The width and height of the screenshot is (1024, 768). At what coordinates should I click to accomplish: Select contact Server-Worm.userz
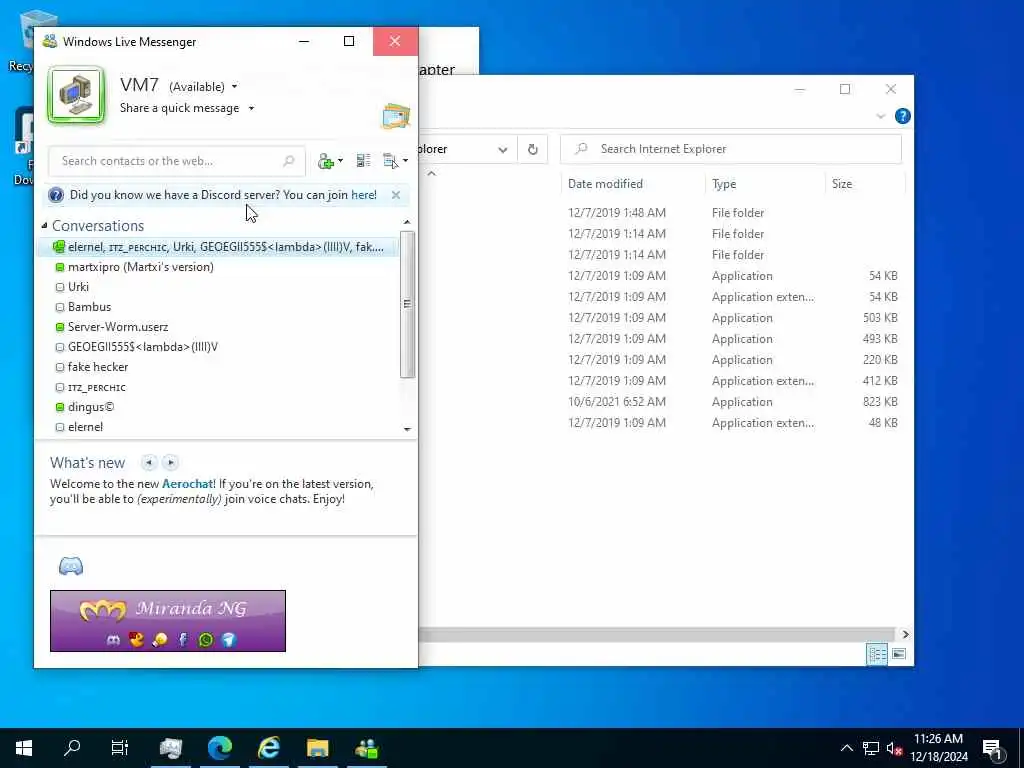(x=219, y=327)
